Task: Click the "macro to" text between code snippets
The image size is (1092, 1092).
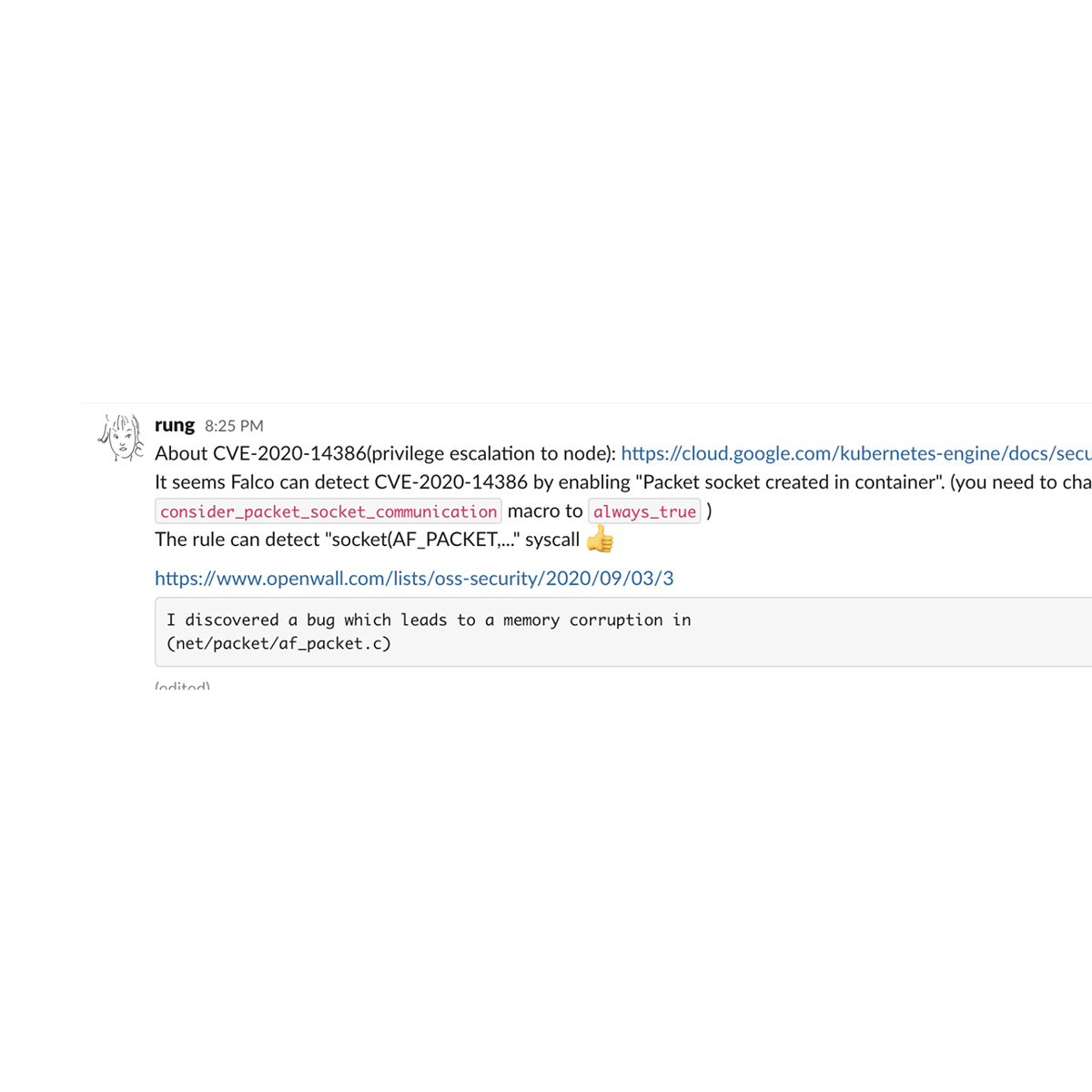Action: (x=544, y=511)
